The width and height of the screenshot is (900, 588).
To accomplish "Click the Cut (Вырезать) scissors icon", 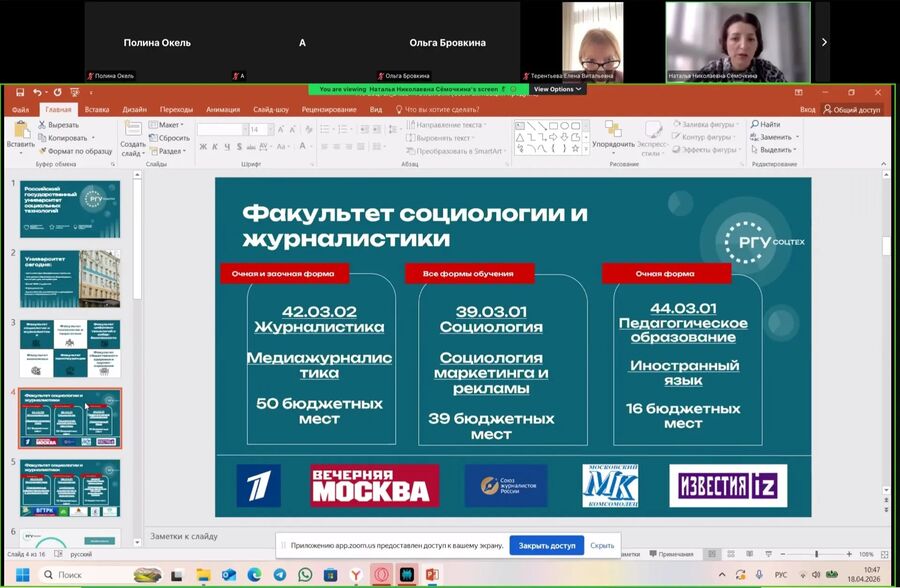I will point(41,125).
